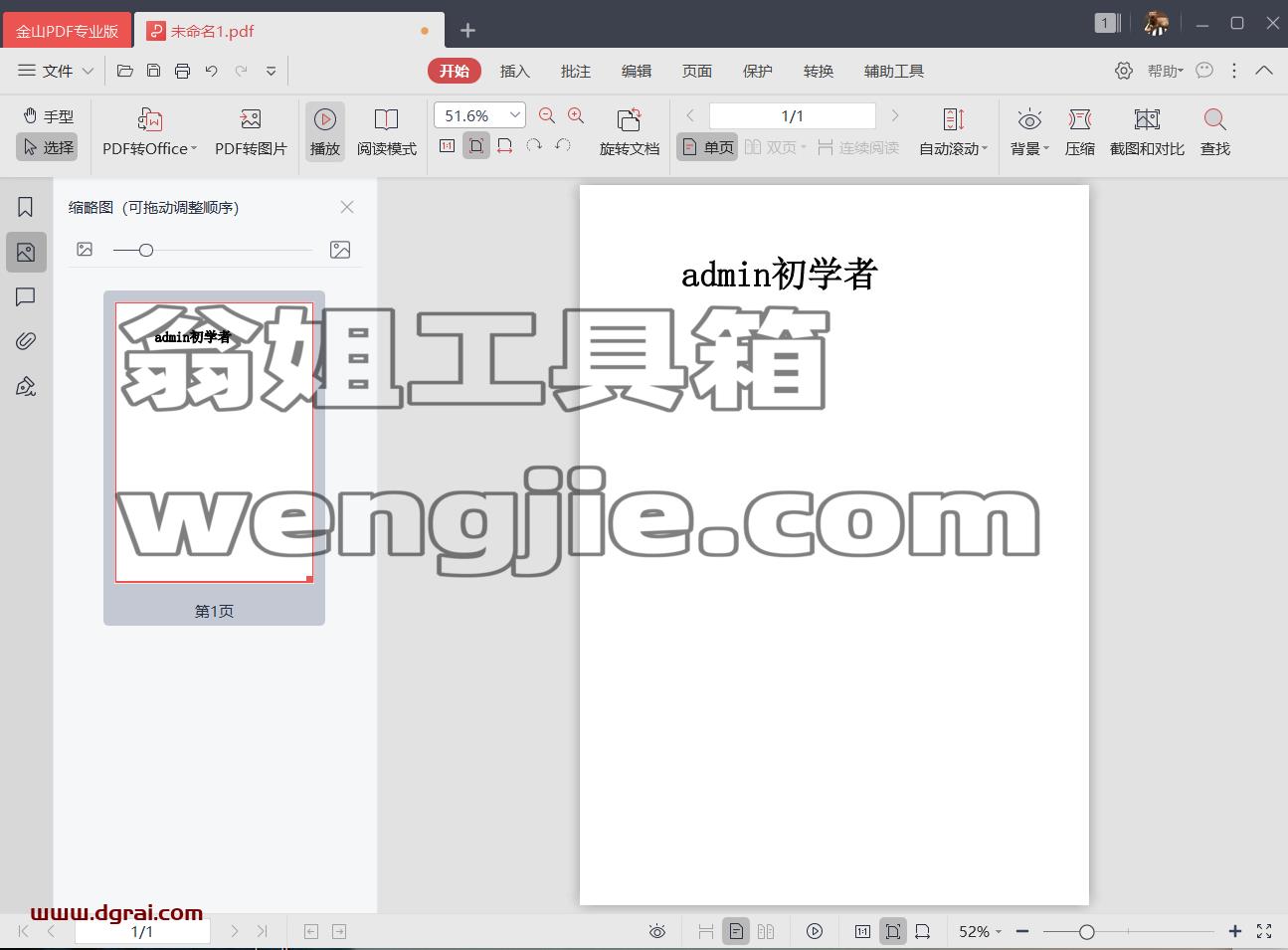The width and height of the screenshot is (1288, 950).
Task: Toggle fit page view in top toolbar
Action: [x=476, y=146]
